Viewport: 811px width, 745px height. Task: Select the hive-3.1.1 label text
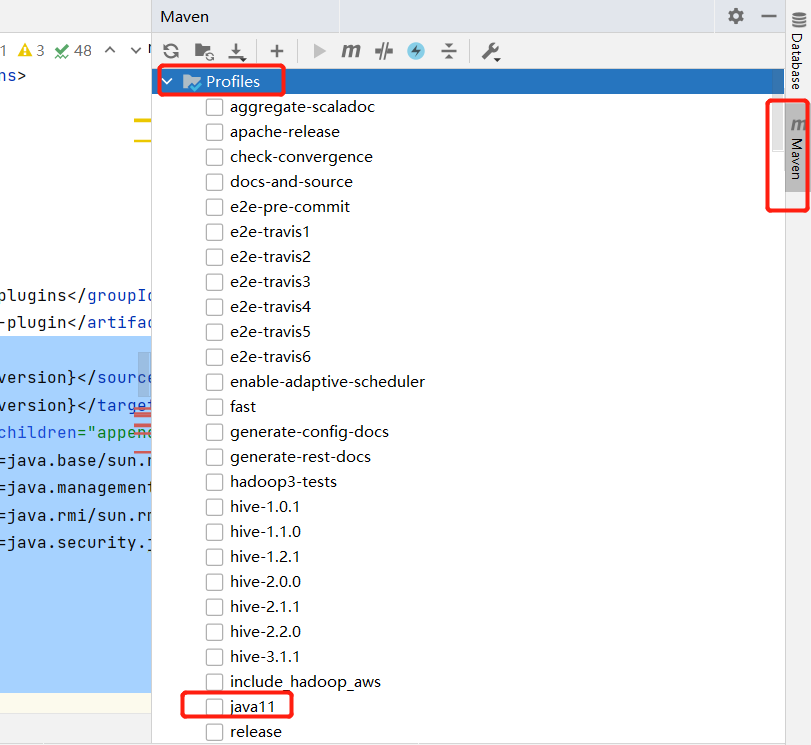point(265,657)
